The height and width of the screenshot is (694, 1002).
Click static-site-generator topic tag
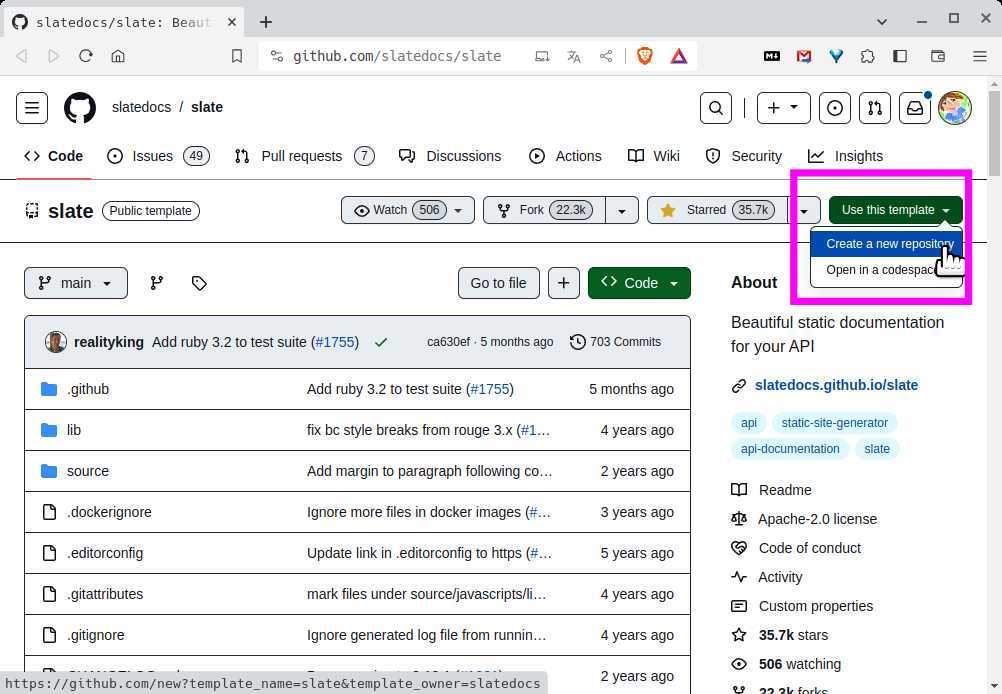click(835, 423)
